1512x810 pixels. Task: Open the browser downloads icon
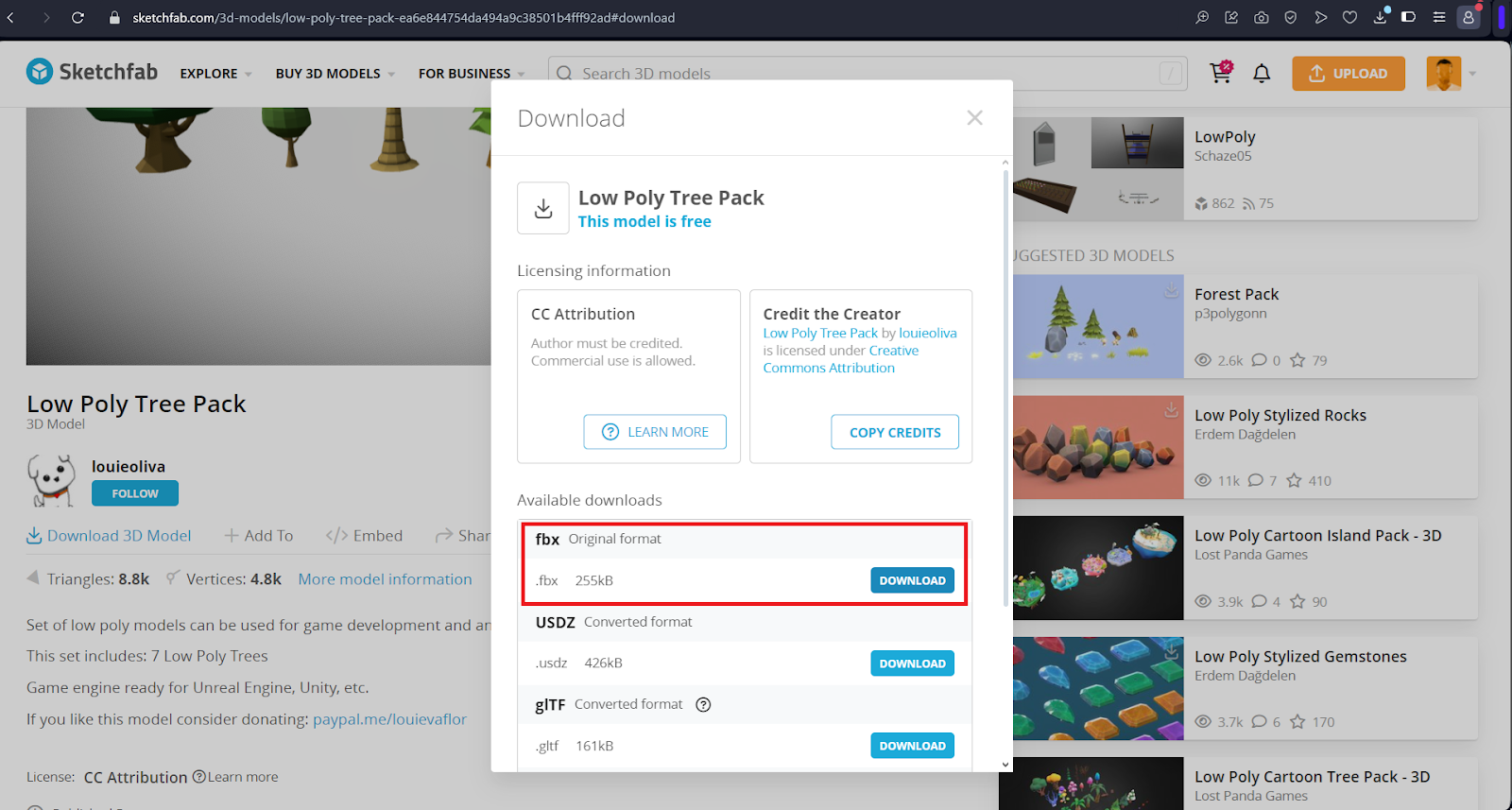tap(1380, 17)
